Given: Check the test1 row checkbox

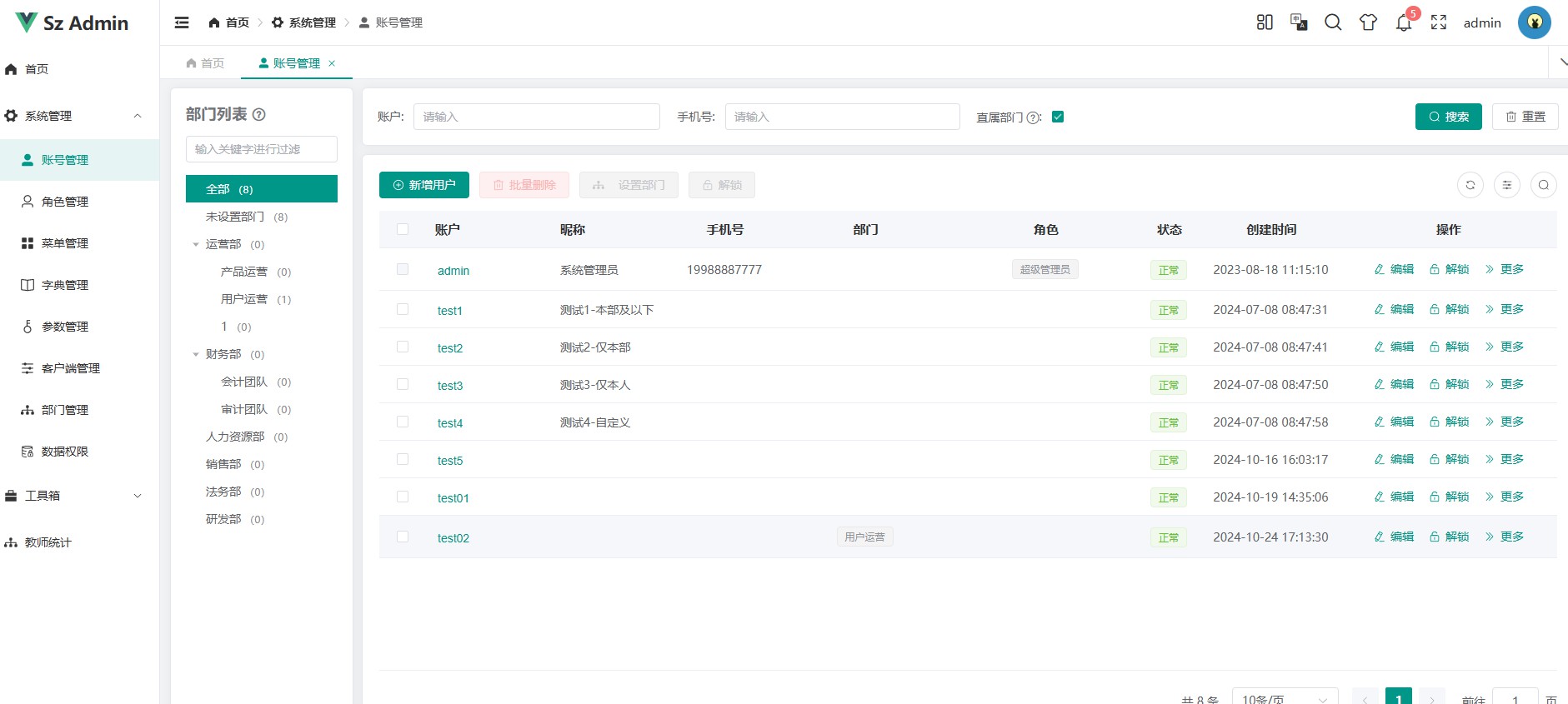Looking at the screenshot, I should click(x=403, y=309).
